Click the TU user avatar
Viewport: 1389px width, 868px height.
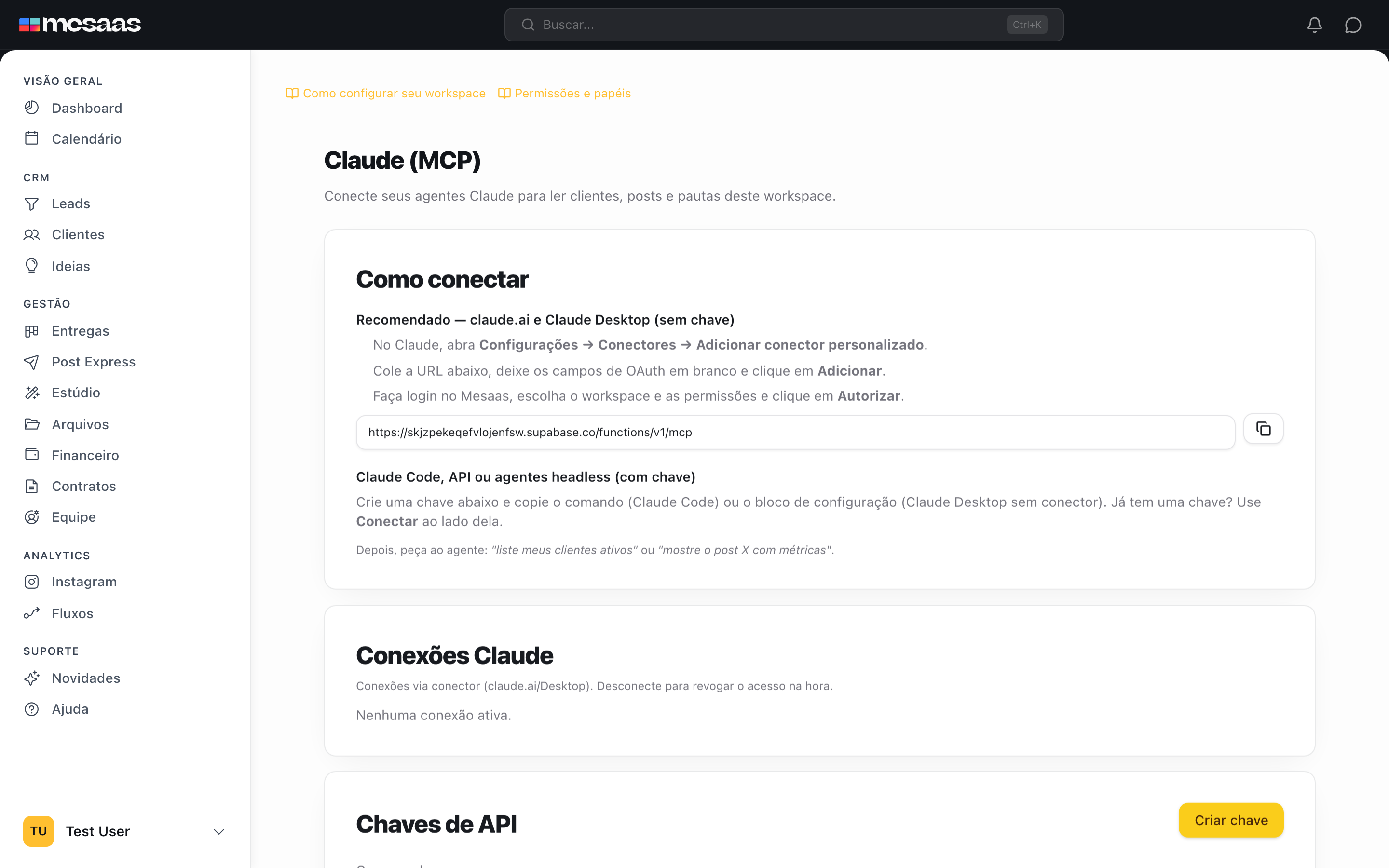point(39,831)
